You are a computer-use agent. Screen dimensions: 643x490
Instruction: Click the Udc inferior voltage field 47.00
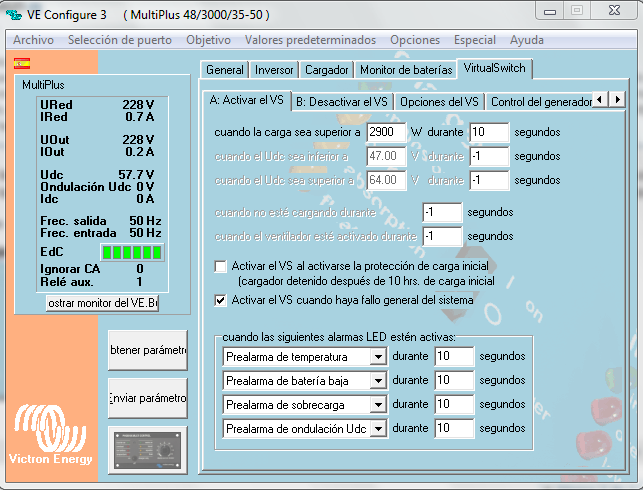tap(386, 156)
